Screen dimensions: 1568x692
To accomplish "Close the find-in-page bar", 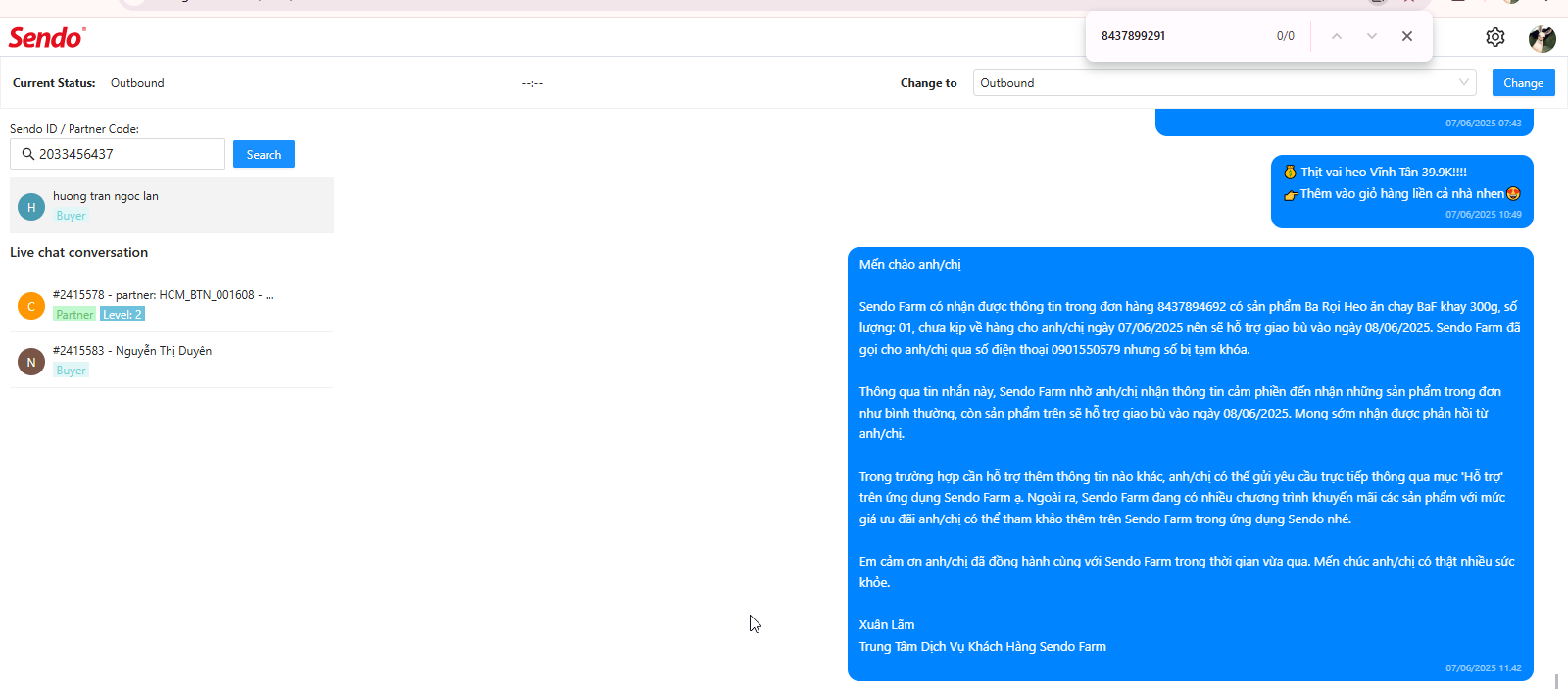I will pos(1407,36).
